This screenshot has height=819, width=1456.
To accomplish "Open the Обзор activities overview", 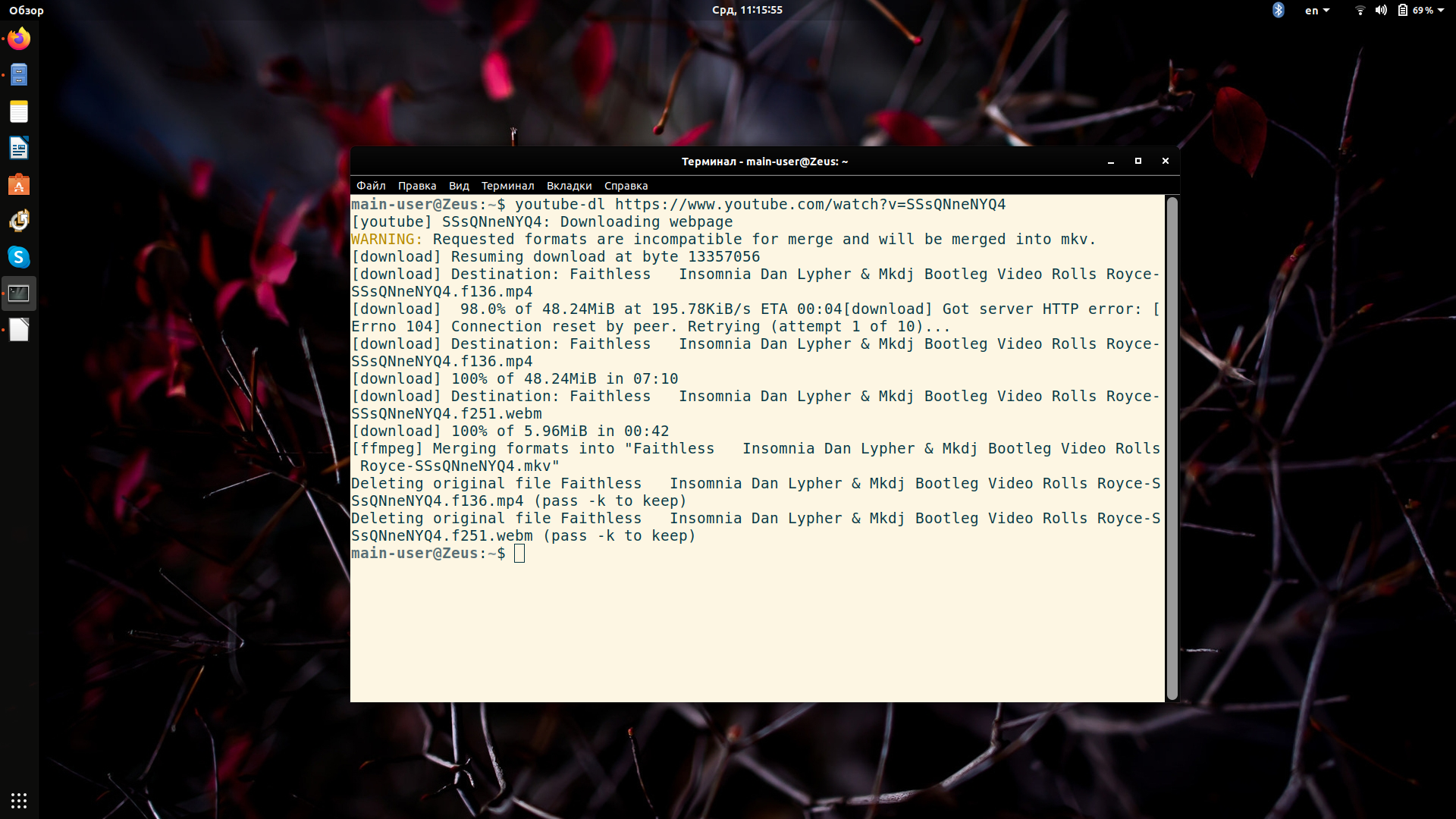I will click(27, 10).
